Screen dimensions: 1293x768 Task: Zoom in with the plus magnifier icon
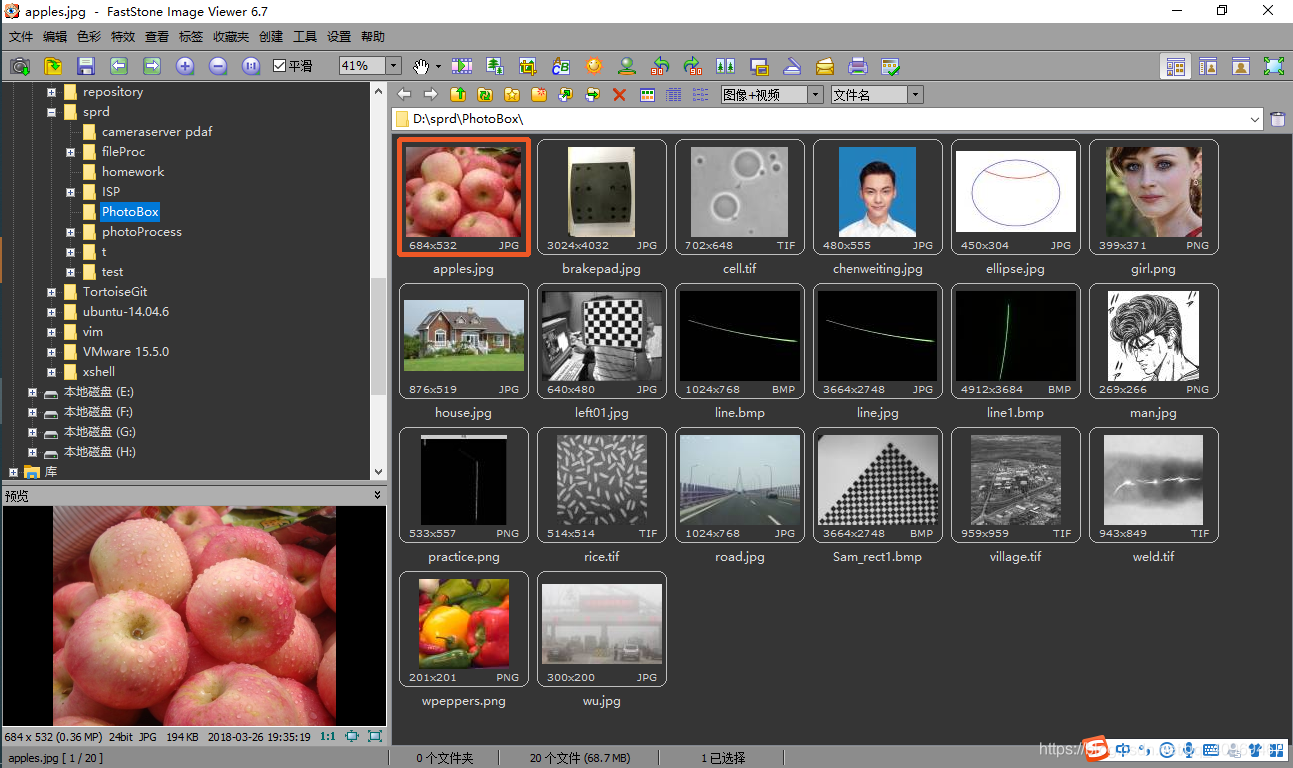coord(185,66)
